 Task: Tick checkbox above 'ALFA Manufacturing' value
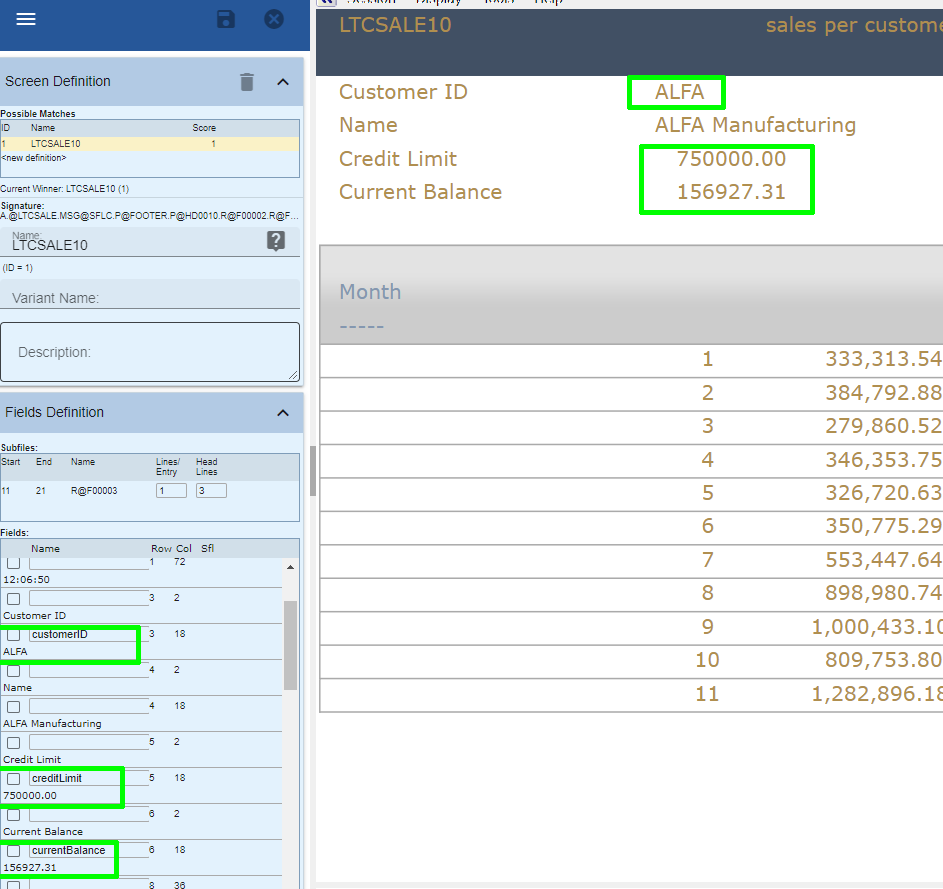tap(14, 707)
